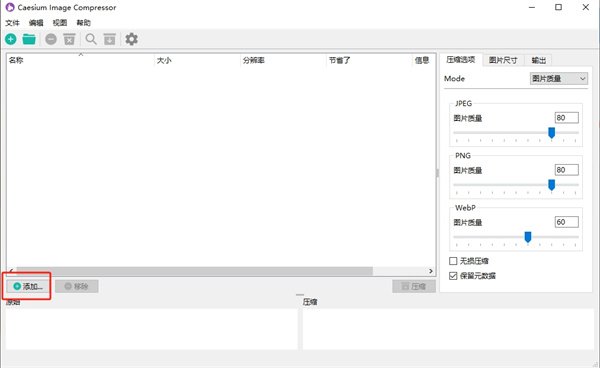The image size is (600, 368).
Task: Click the Caesium app logo in title bar
Action: tap(10, 7)
